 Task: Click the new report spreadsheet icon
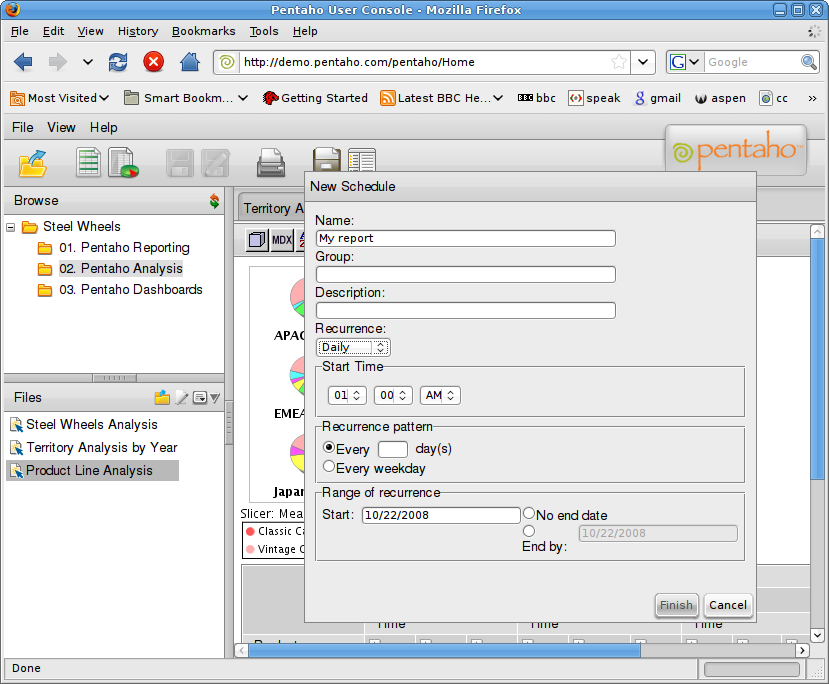(88, 162)
